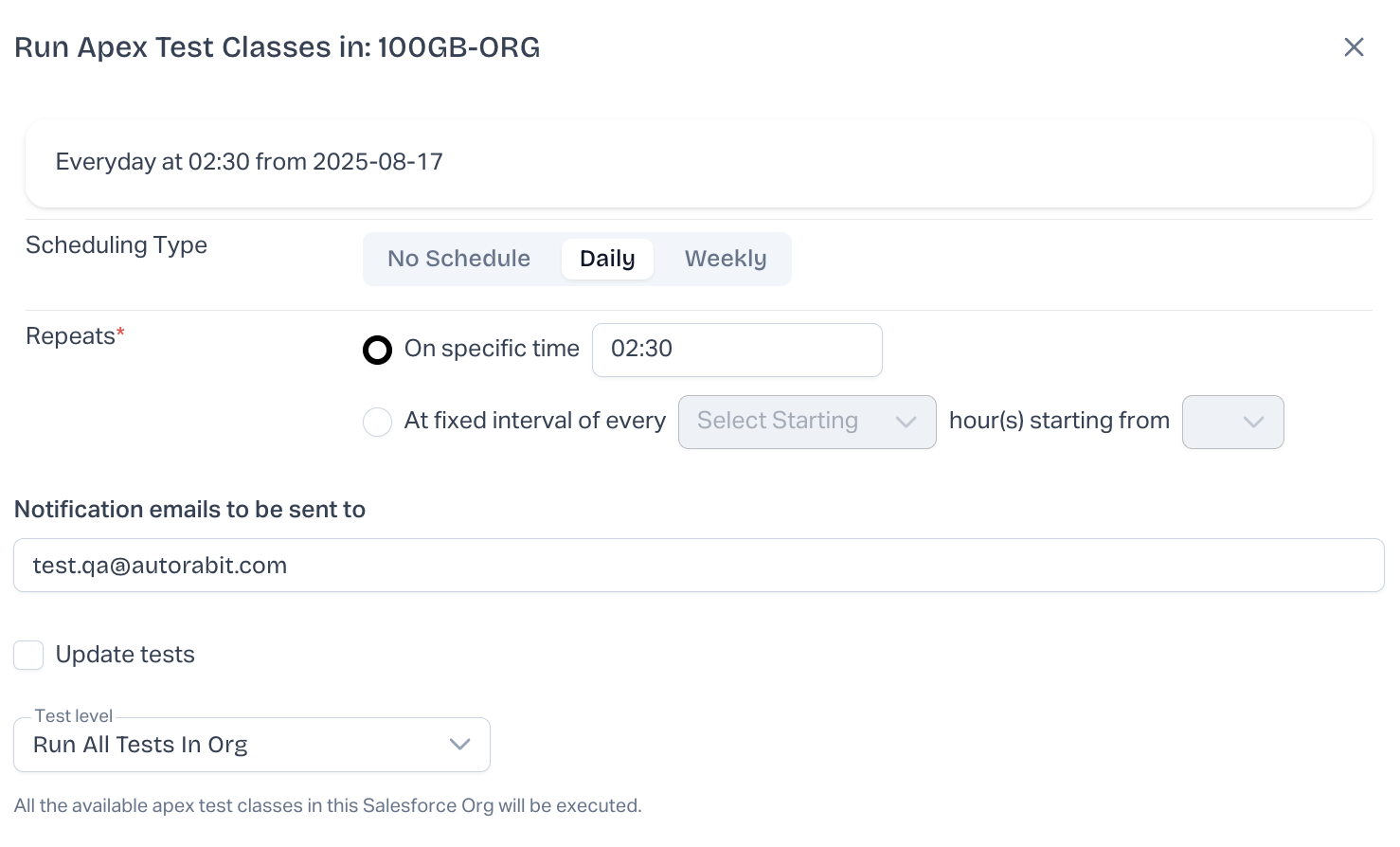
Task: Click the On specific time label text
Action: (x=492, y=349)
